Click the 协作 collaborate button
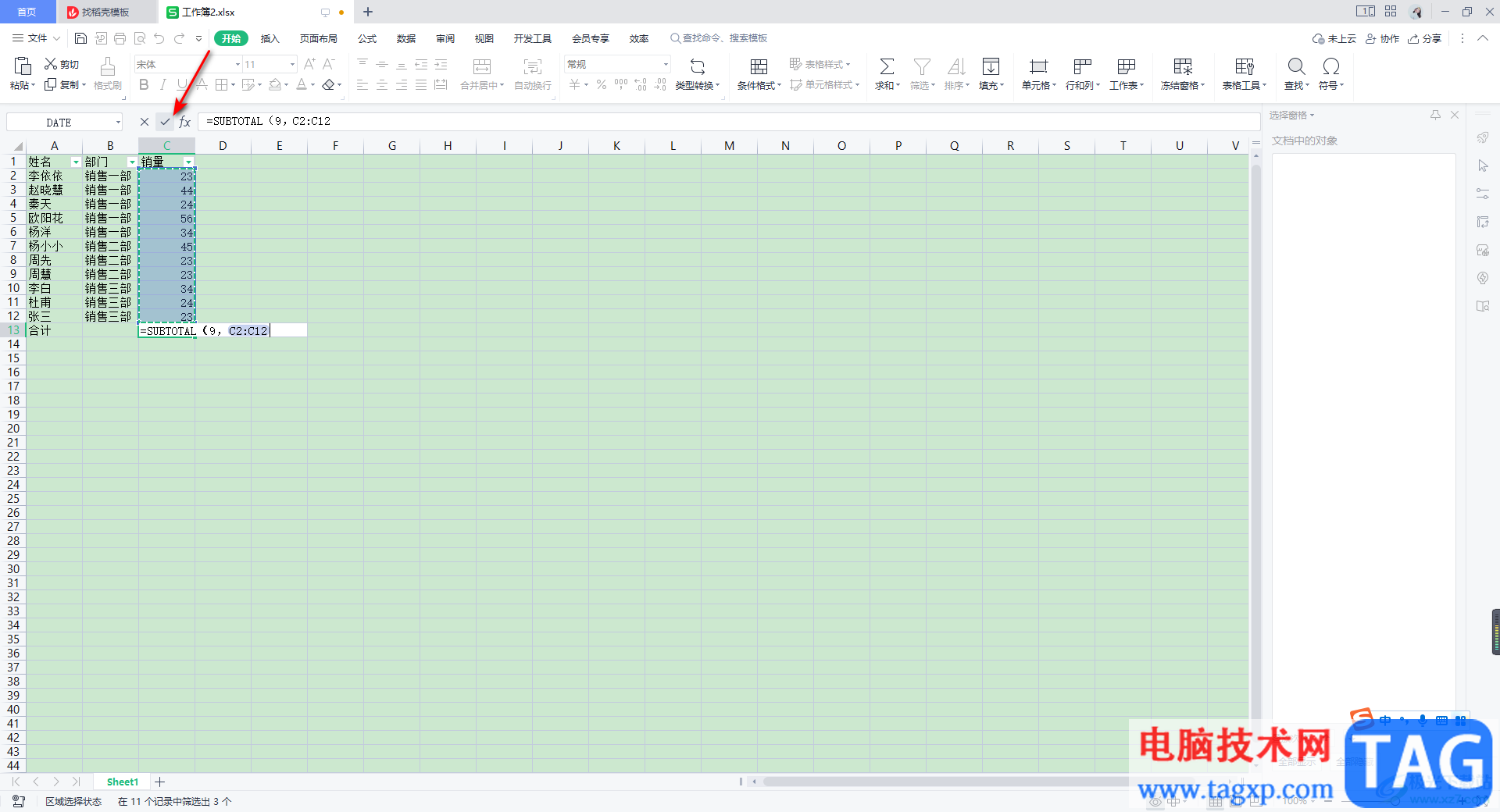 (x=1382, y=38)
